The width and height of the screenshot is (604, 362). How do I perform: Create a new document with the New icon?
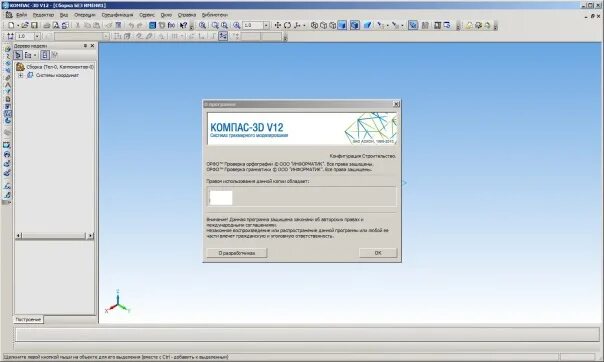coord(11,25)
